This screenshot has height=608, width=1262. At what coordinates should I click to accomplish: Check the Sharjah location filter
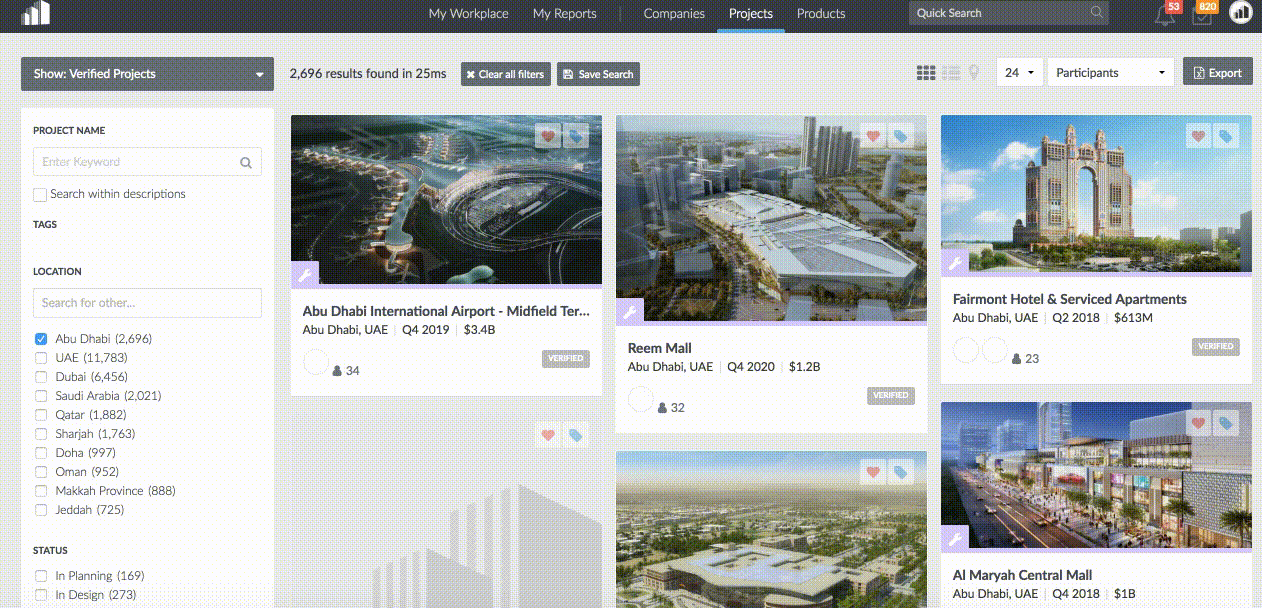(x=41, y=434)
